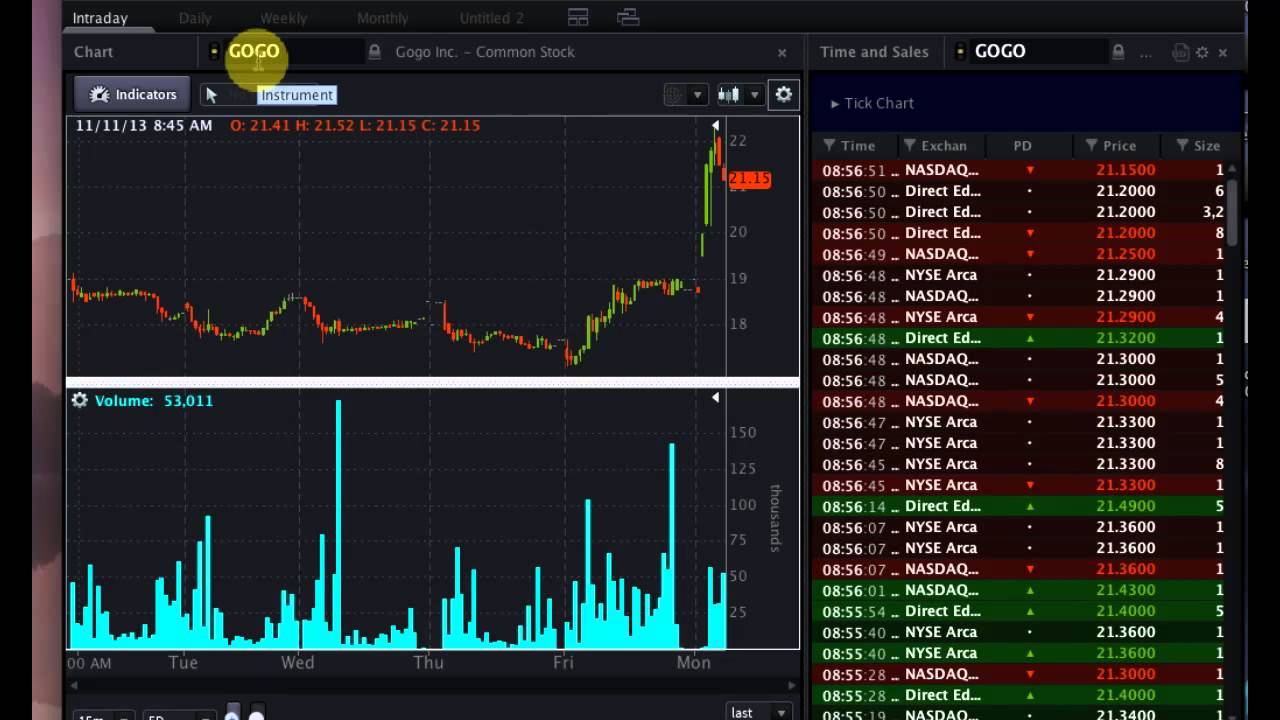Open the 'last' price type dropdown
1280x720 pixels.
click(x=758, y=712)
